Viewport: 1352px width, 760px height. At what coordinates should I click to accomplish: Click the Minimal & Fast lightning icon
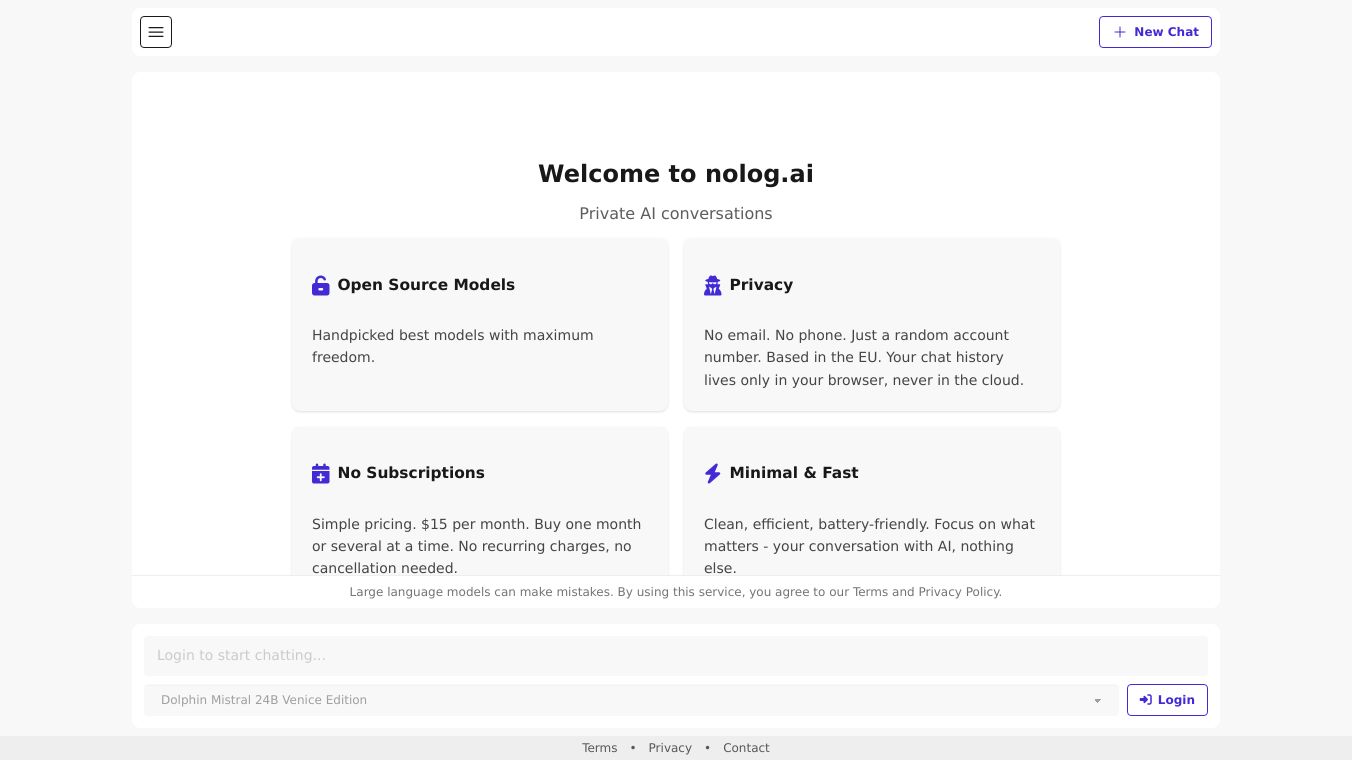[712, 474]
